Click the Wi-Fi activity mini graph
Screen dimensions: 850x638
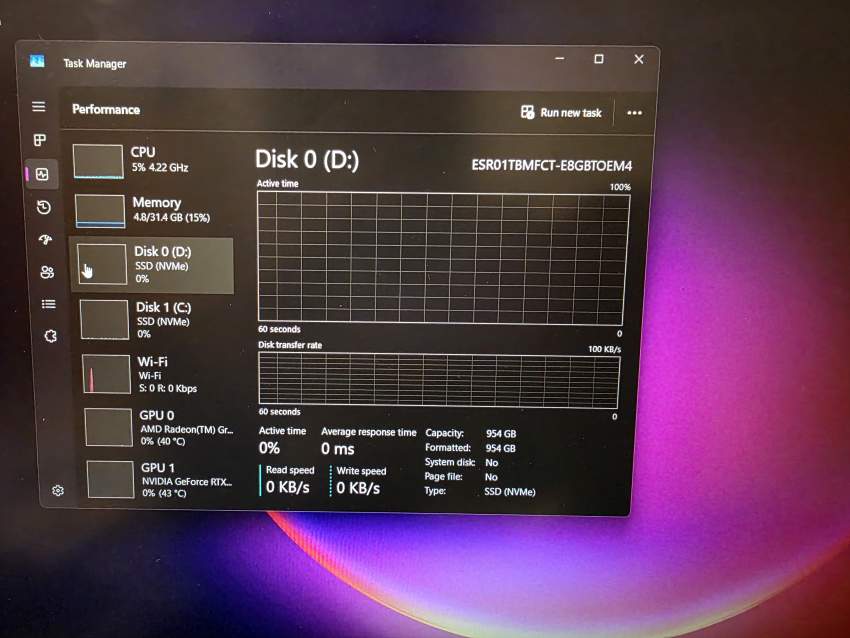106,373
